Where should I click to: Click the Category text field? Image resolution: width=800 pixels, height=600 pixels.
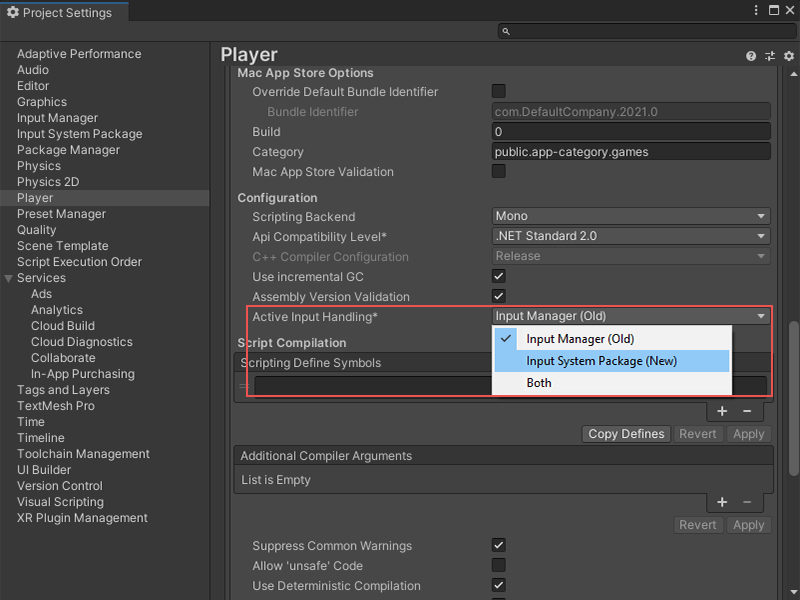(631, 152)
